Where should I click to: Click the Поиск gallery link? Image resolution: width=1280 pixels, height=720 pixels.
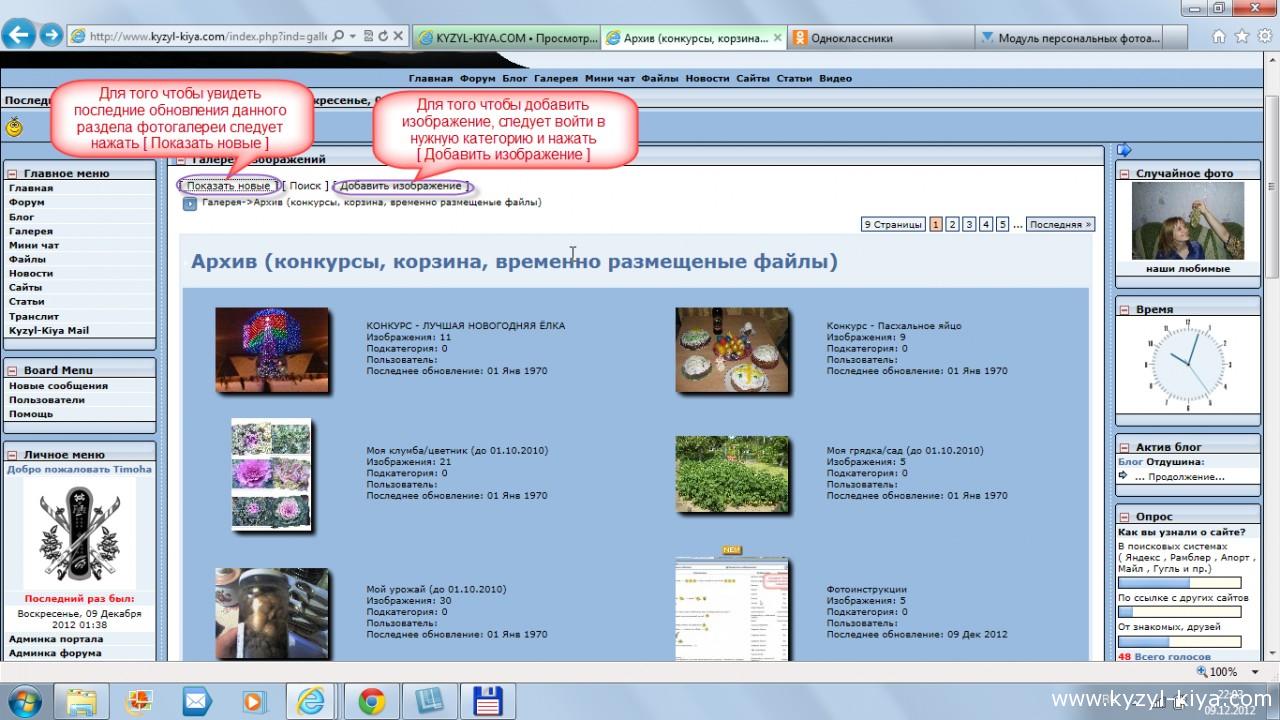pyautogui.click(x=305, y=186)
